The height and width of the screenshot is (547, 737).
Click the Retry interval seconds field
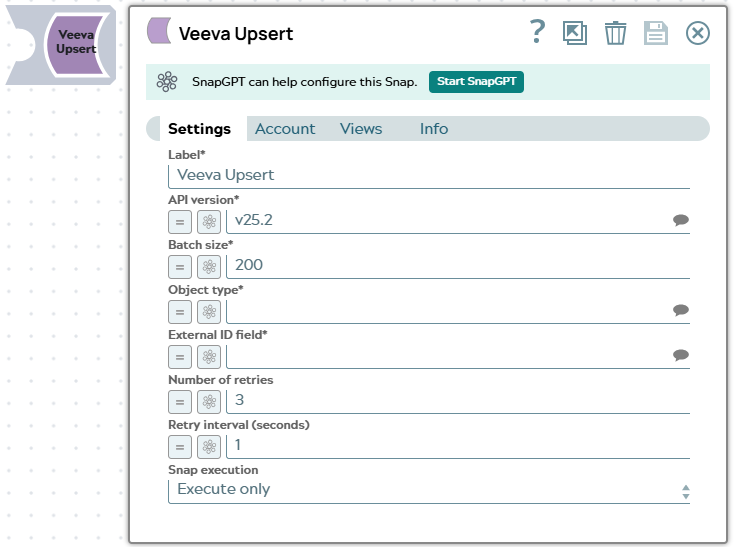click(x=458, y=446)
